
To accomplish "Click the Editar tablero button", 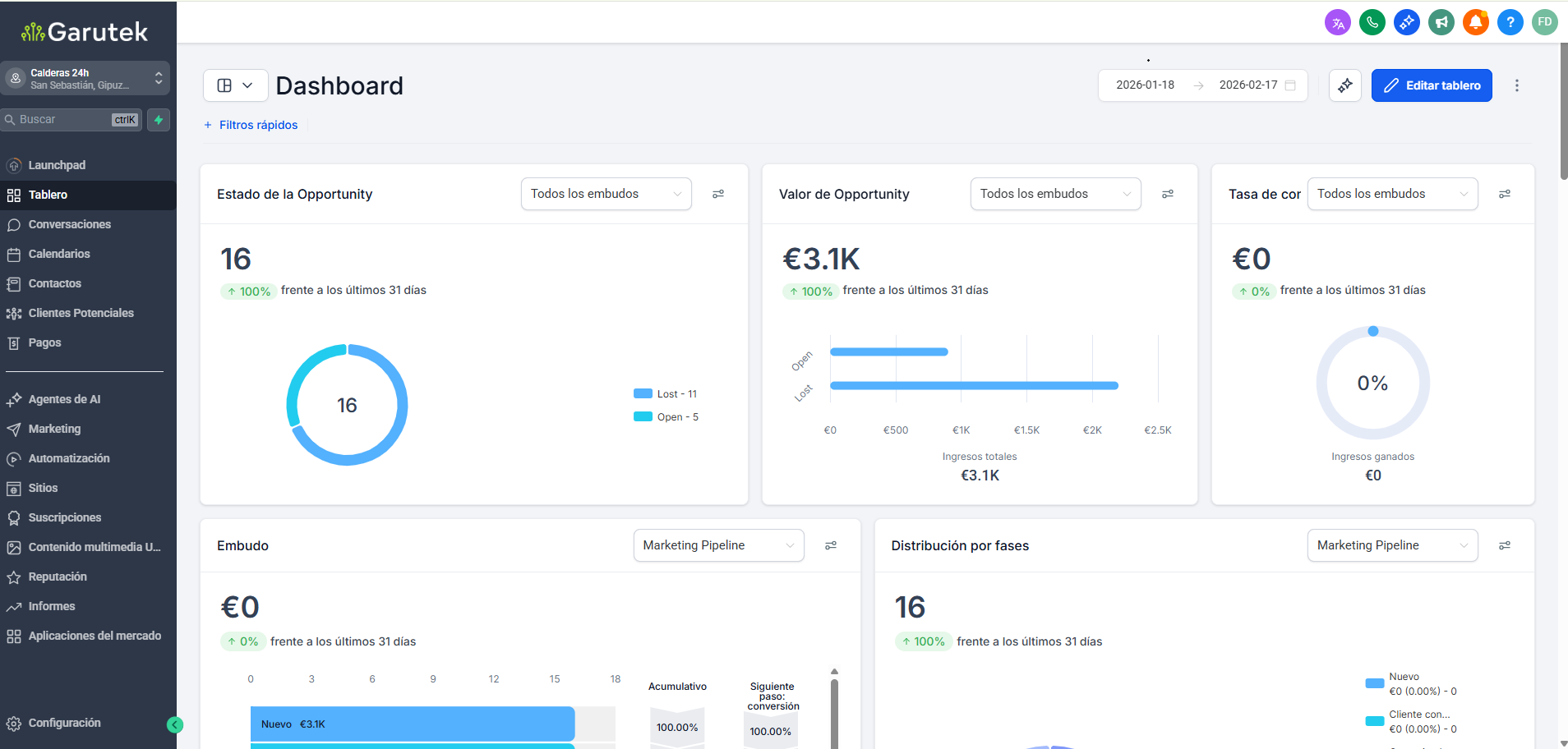I will (x=1431, y=85).
